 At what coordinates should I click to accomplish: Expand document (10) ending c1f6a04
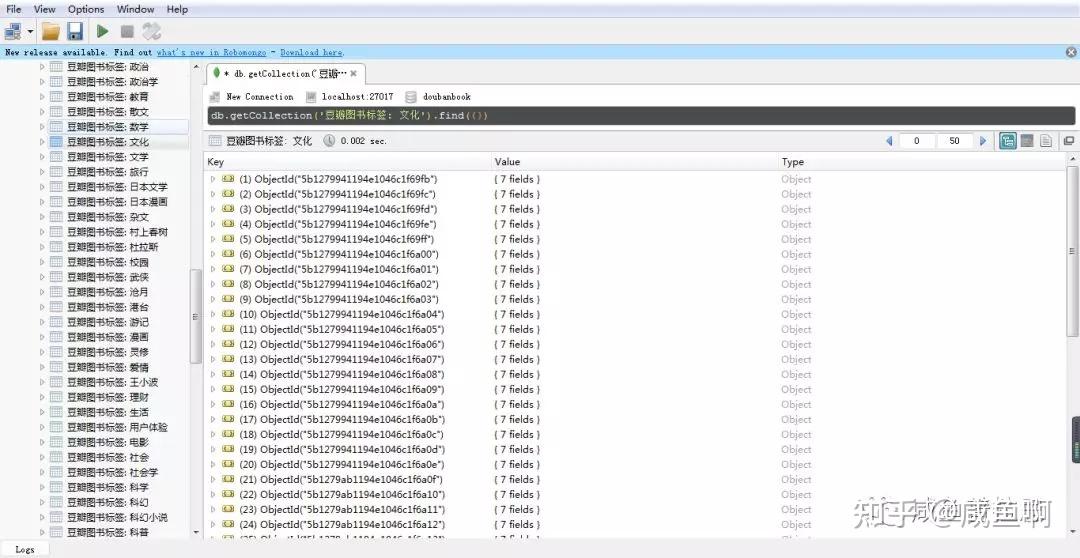coord(213,314)
